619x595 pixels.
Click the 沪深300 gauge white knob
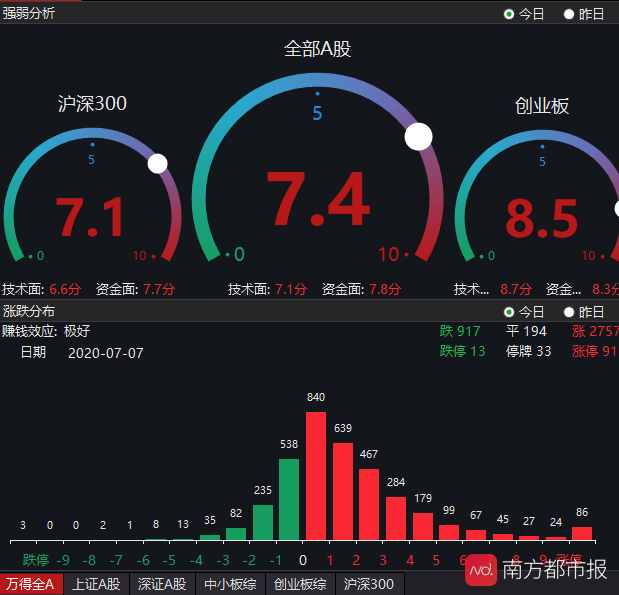click(x=158, y=163)
